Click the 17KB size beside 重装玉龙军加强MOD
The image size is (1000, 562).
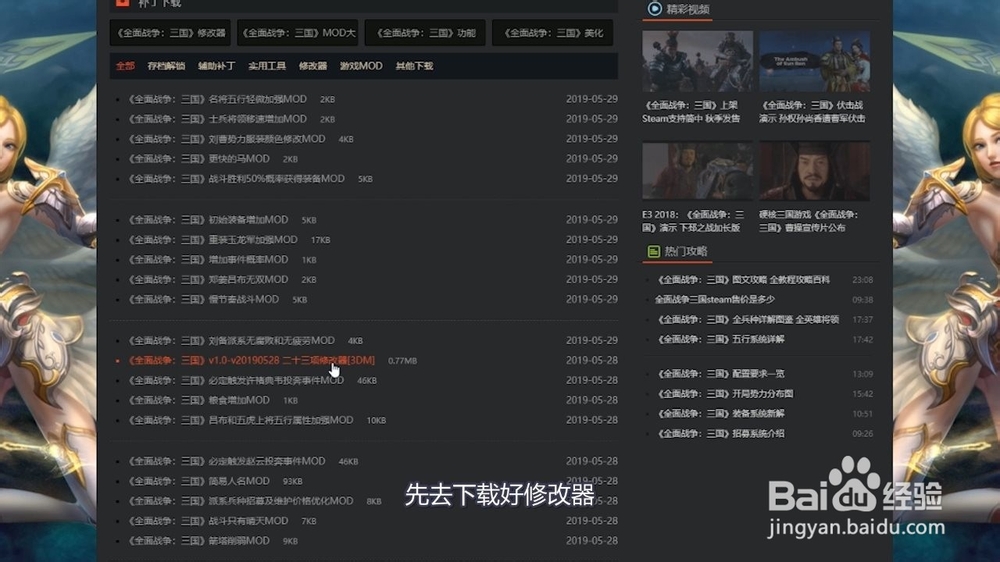321,240
